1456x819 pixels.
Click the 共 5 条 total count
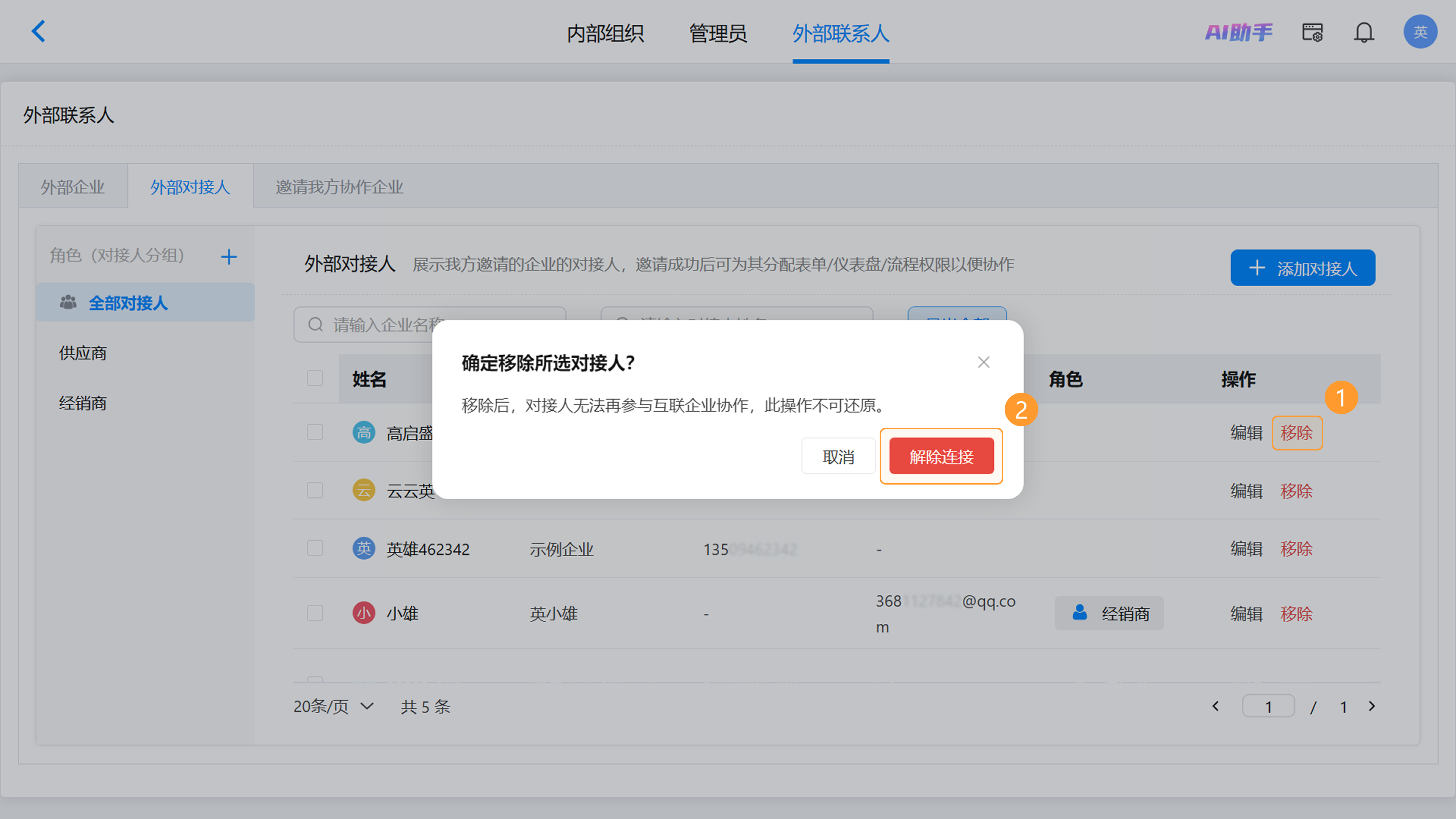[425, 706]
